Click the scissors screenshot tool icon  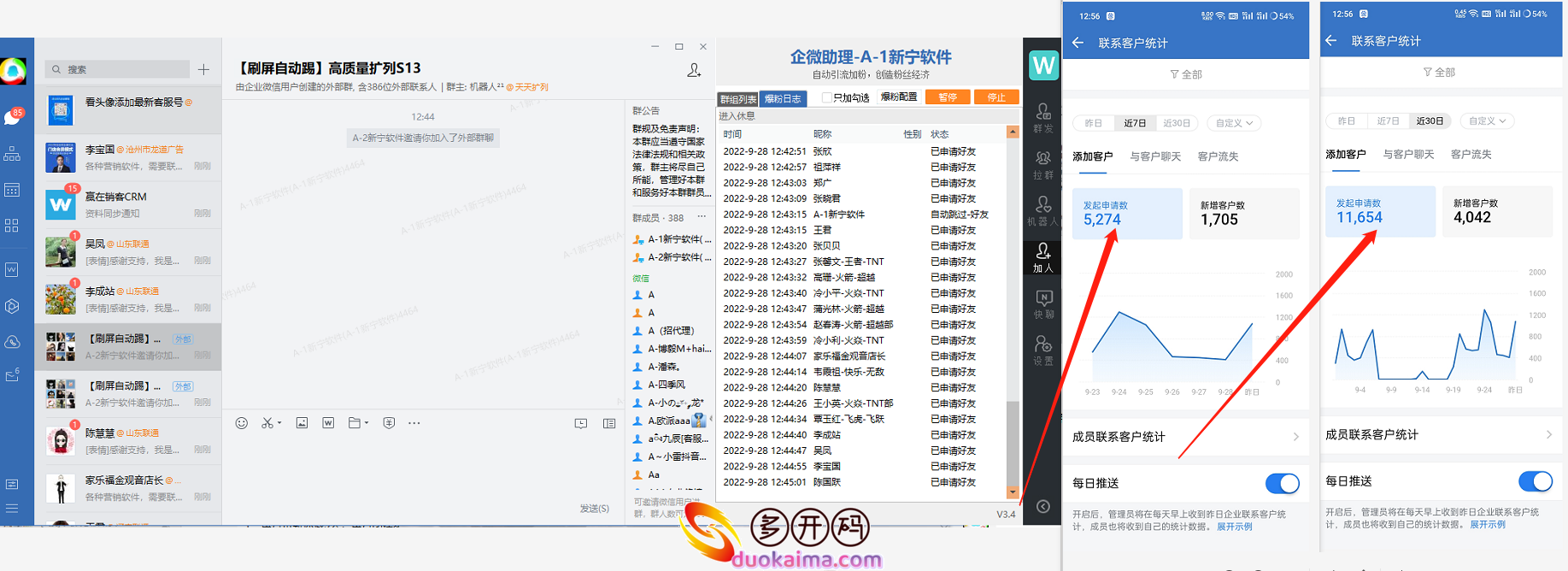point(268,423)
